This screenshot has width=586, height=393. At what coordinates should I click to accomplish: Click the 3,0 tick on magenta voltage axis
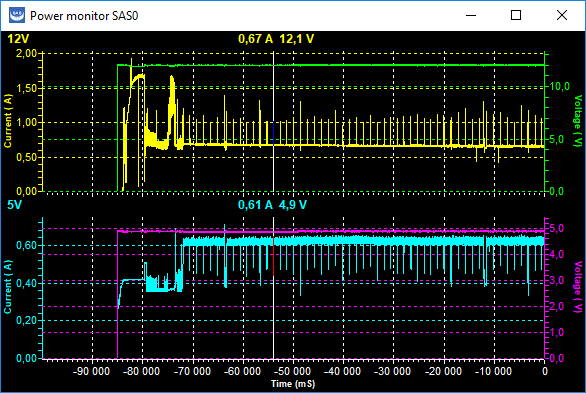[x=557, y=281]
